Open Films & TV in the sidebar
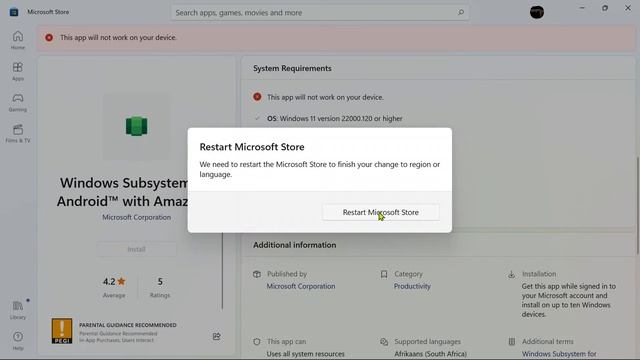Screen dimensions: 640x360 (18, 133)
